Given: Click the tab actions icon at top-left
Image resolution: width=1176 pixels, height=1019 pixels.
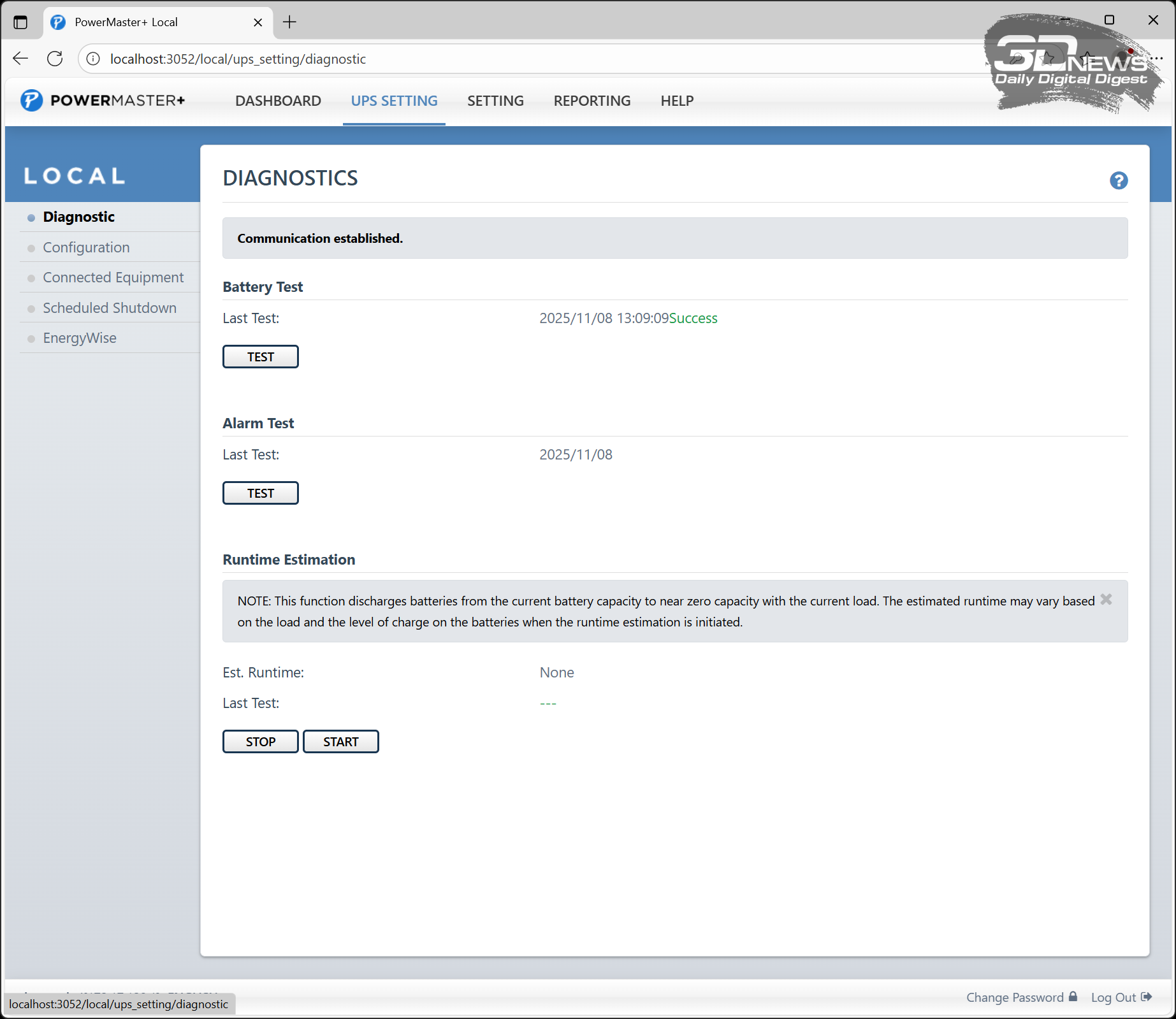Looking at the screenshot, I should (x=20, y=22).
